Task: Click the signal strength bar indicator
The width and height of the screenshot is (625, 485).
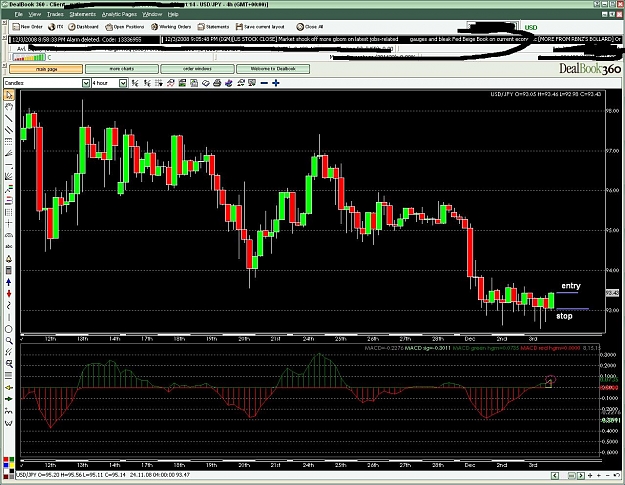Action: click(x=29, y=58)
